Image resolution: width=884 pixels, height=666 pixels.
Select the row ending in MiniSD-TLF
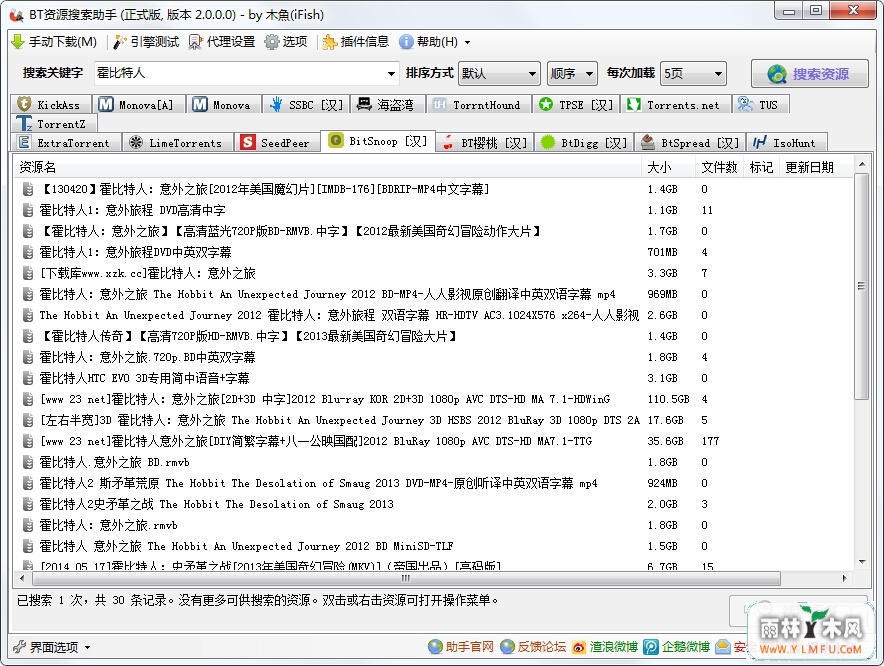click(x=433, y=546)
